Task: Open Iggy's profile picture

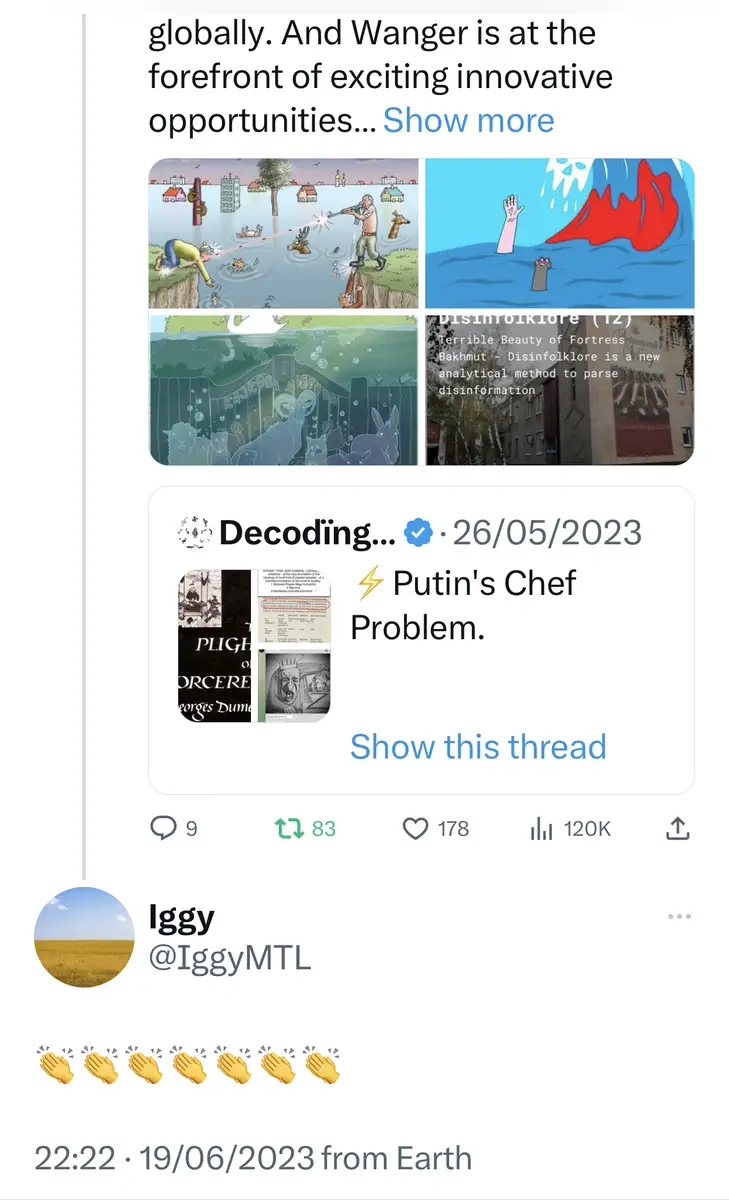Action: [x=84, y=936]
